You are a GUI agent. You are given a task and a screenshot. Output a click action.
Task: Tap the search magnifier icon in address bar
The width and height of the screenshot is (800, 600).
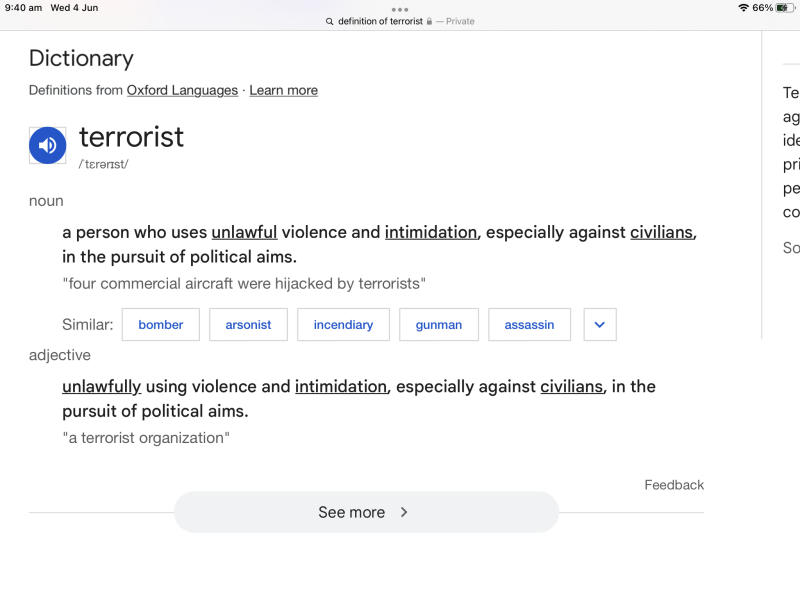click(x=330, y=21)
